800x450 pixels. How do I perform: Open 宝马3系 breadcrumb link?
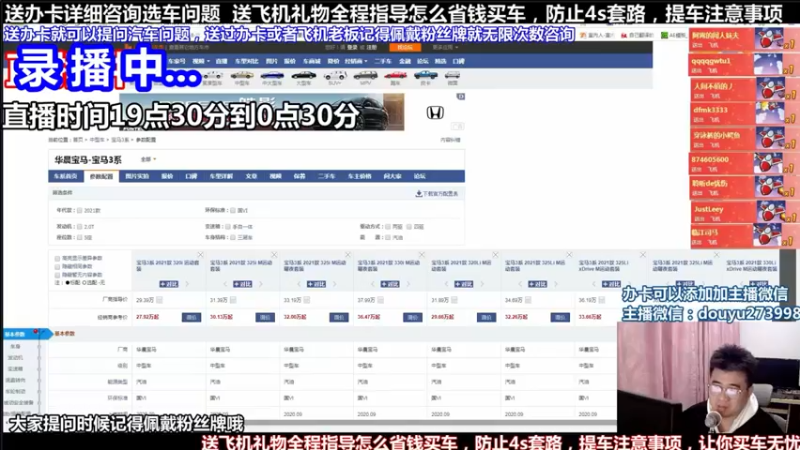pyautogui.click(x=120, y=140)
